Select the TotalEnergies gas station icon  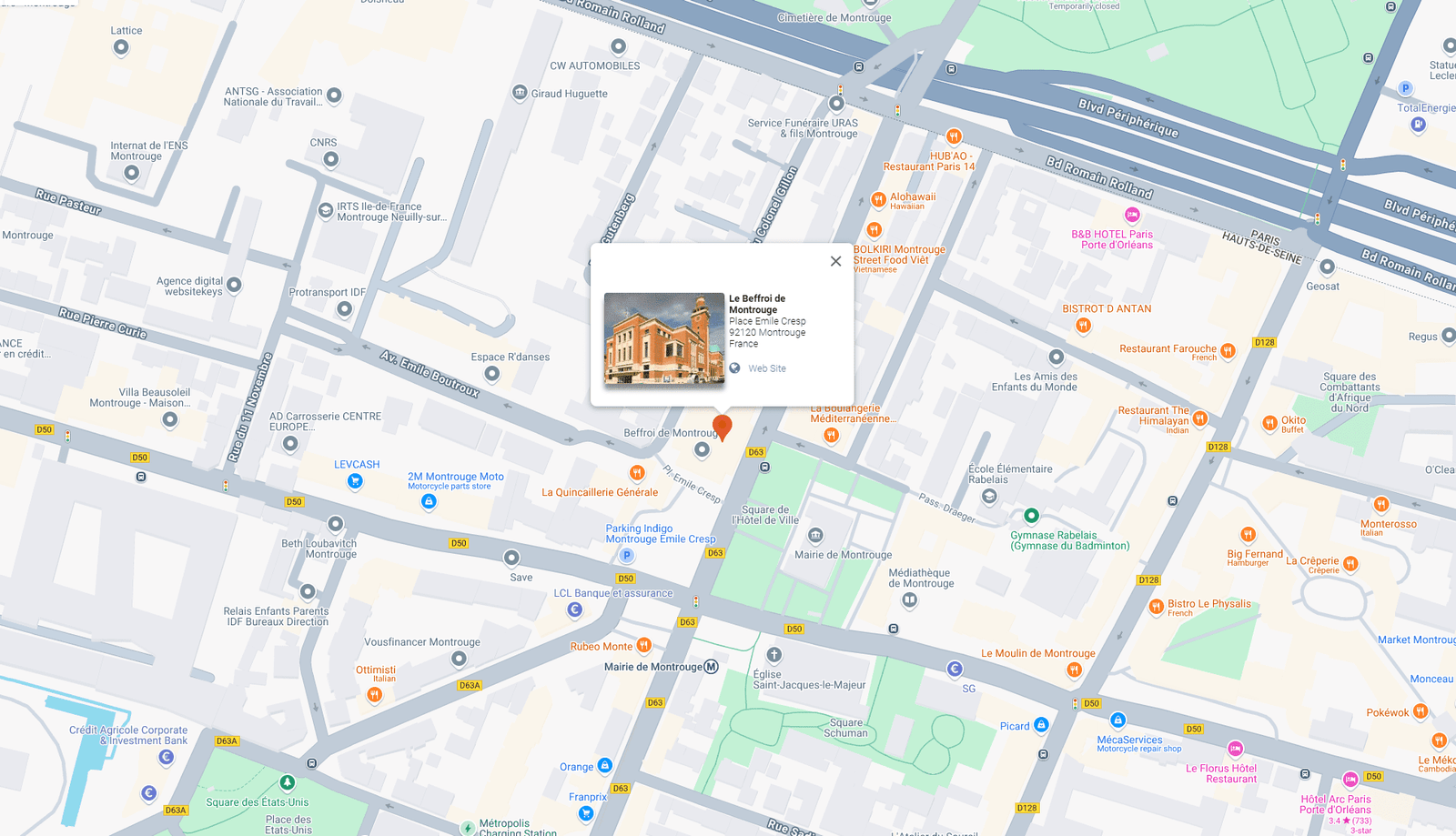tap(1418, 125)
